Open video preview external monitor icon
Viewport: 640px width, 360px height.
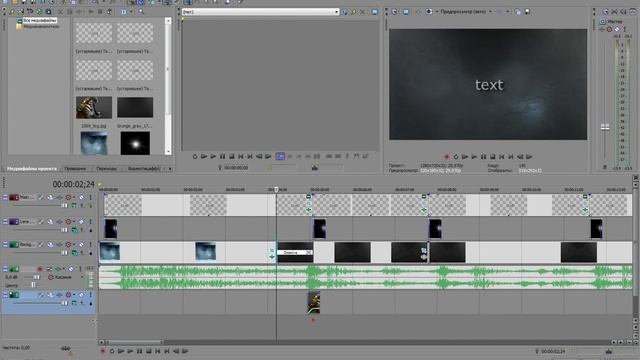coord(406,12)
